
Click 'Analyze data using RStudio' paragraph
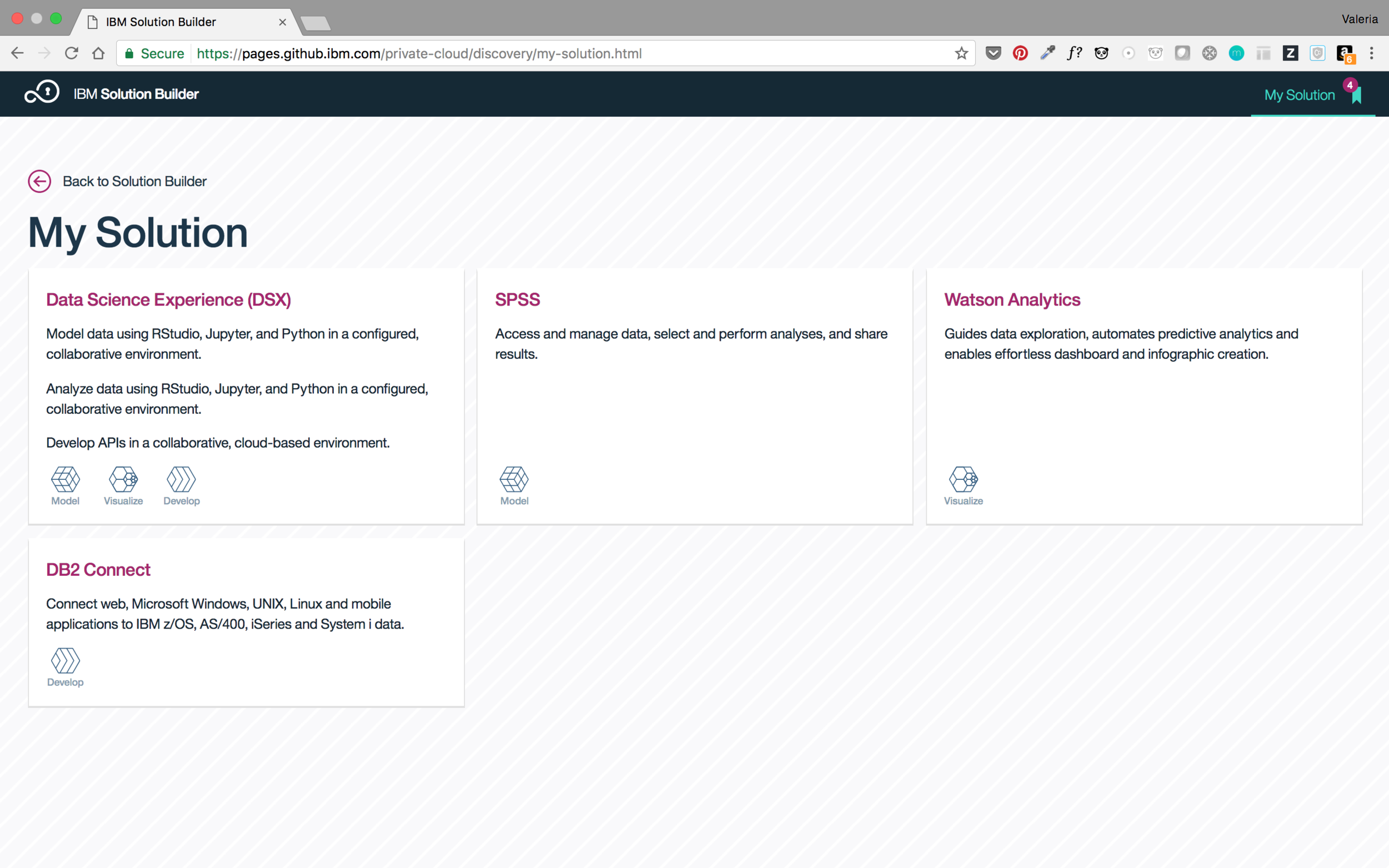pyautogui.click(x=237, y=398)
